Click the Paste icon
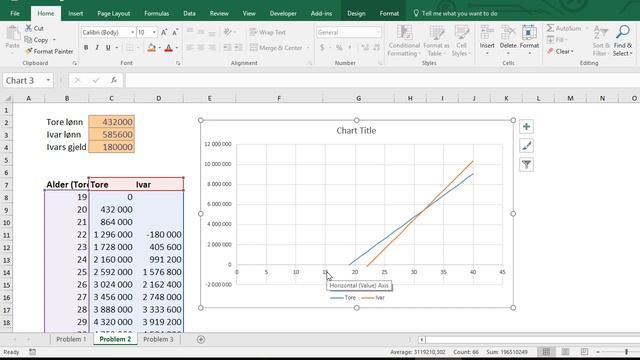Image resolution: width=640 pixels, height=360 pixels. click(13, 33)
